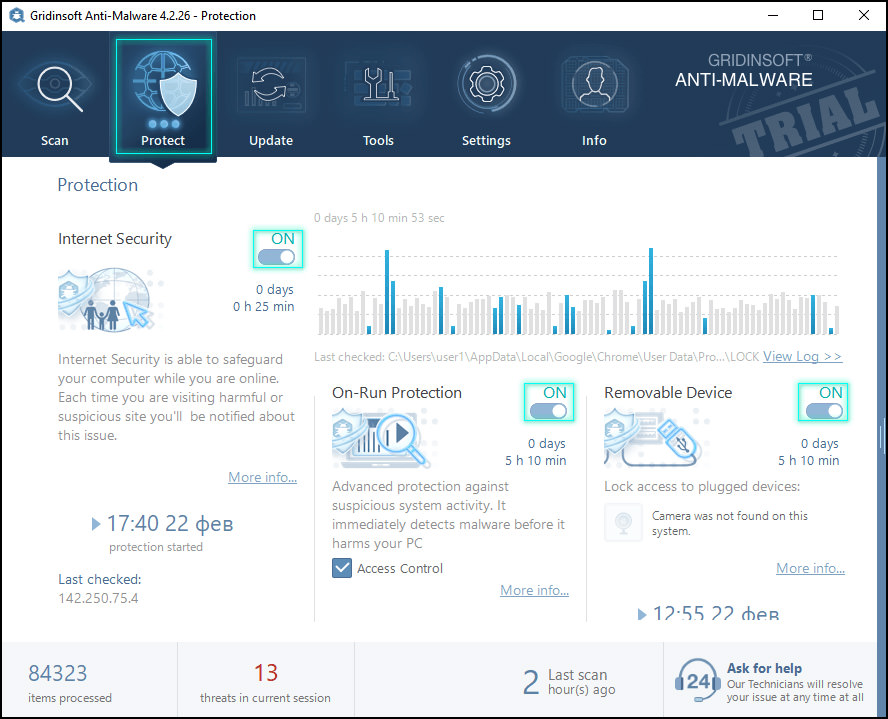
Task: Click the 24-hour Ask for Help icon
Action: tap(697, 680)
